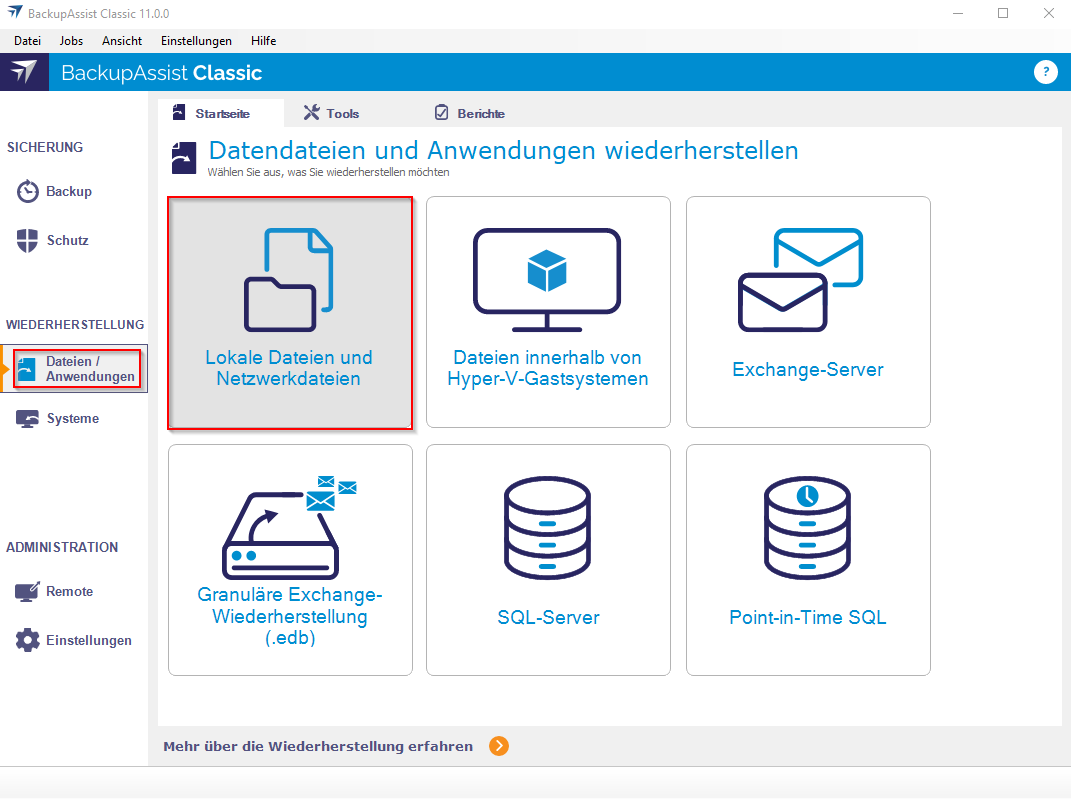Open the Datei menu

click(x=27, y=41)
